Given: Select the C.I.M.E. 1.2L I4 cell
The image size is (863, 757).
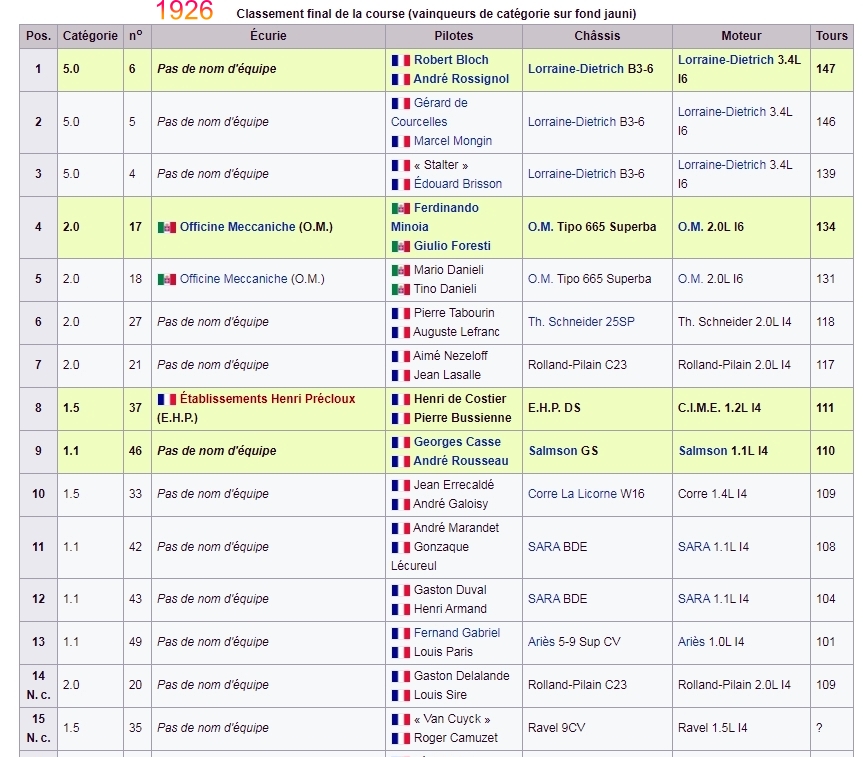Looking at the screenshot, I should (x=741, y=407).
